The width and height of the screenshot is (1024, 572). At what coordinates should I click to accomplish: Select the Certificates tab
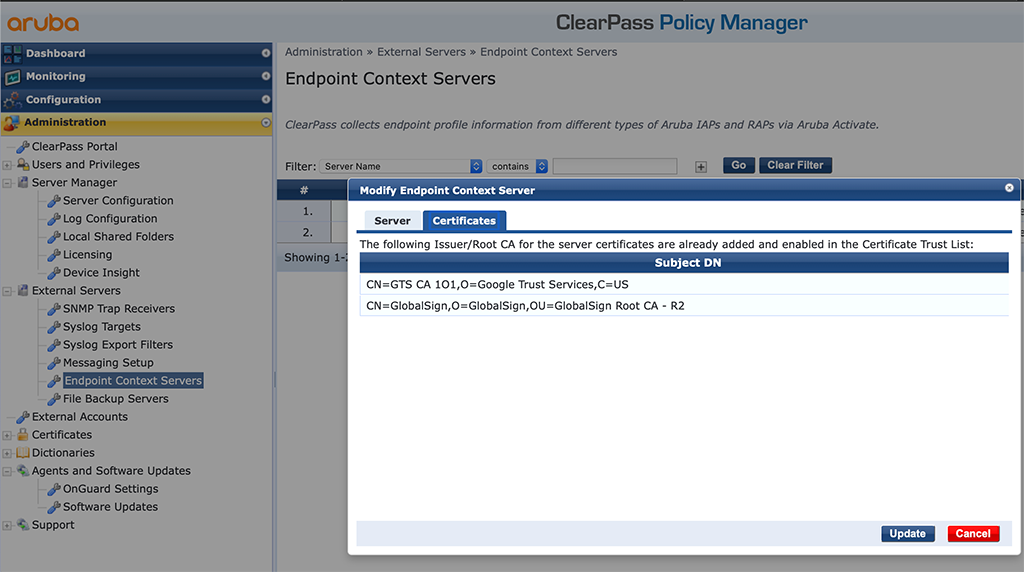[464, 221]
